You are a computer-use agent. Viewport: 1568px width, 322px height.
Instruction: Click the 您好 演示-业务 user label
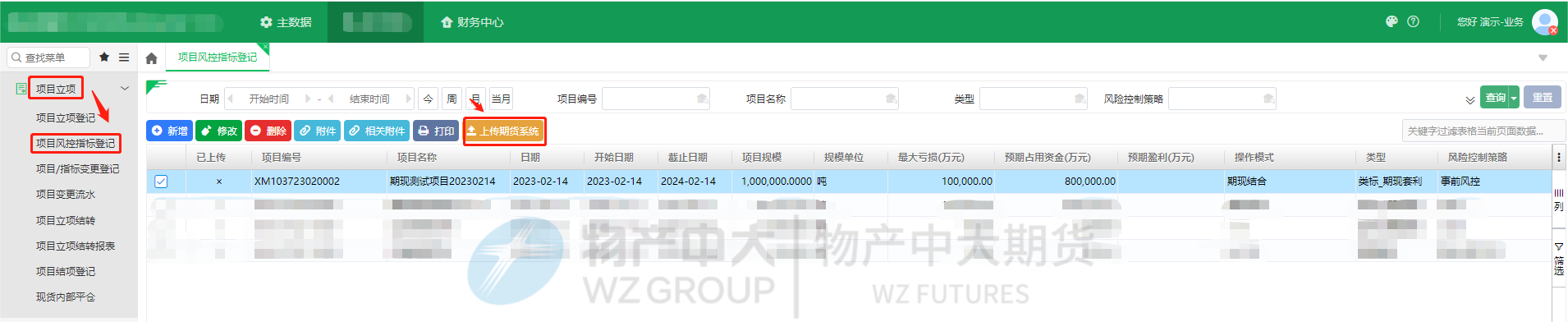pos(1490,22)
